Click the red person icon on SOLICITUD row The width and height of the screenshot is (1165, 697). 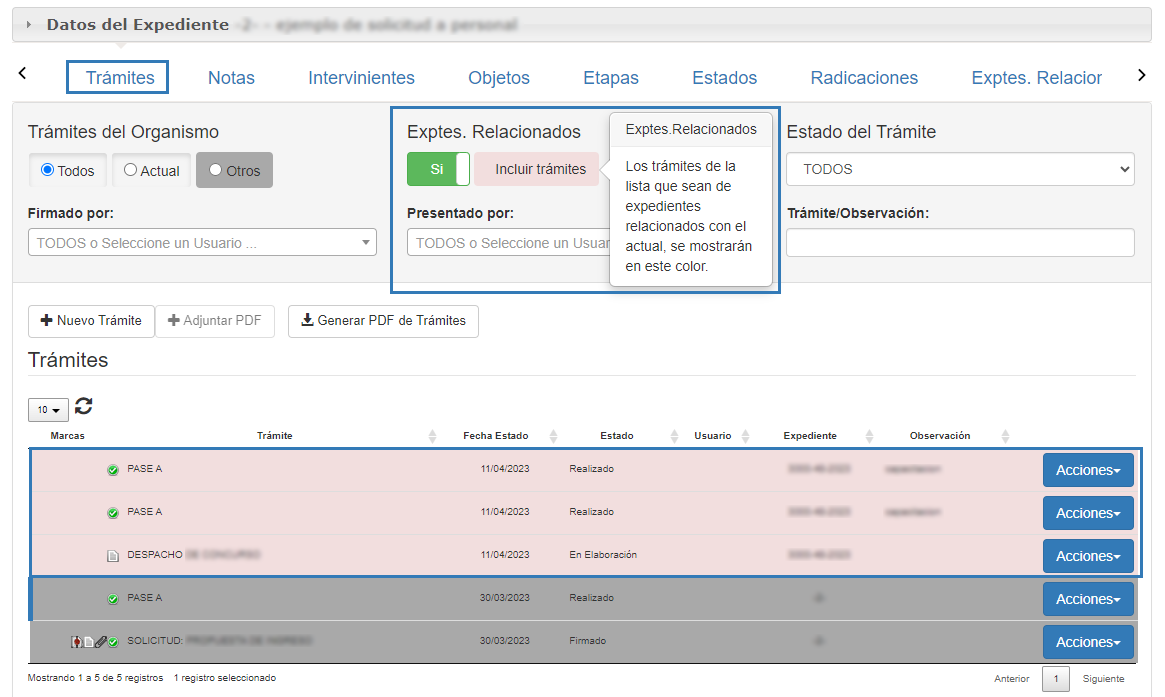click(77, 641)
